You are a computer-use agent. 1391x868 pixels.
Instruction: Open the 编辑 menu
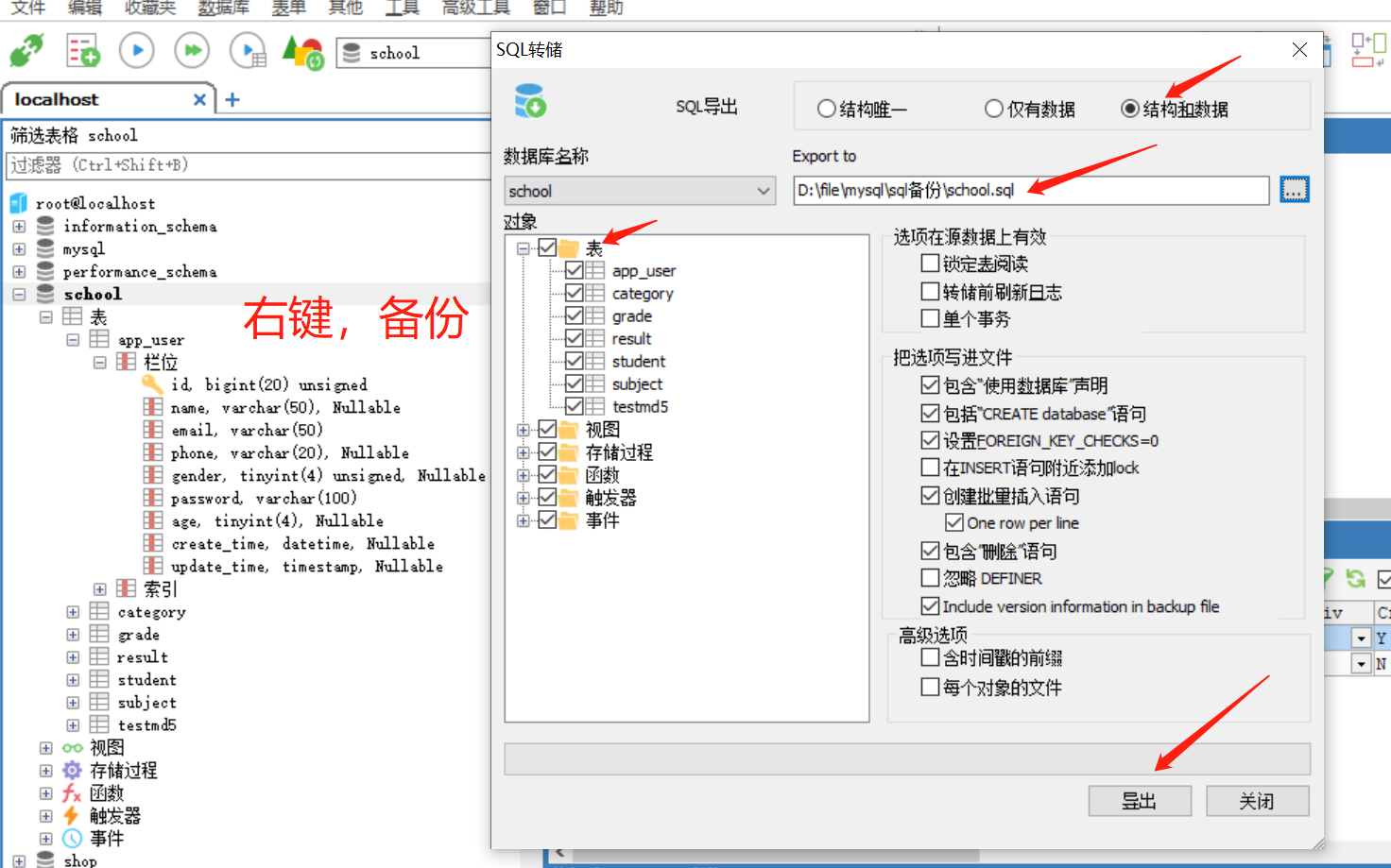(84, 8)
